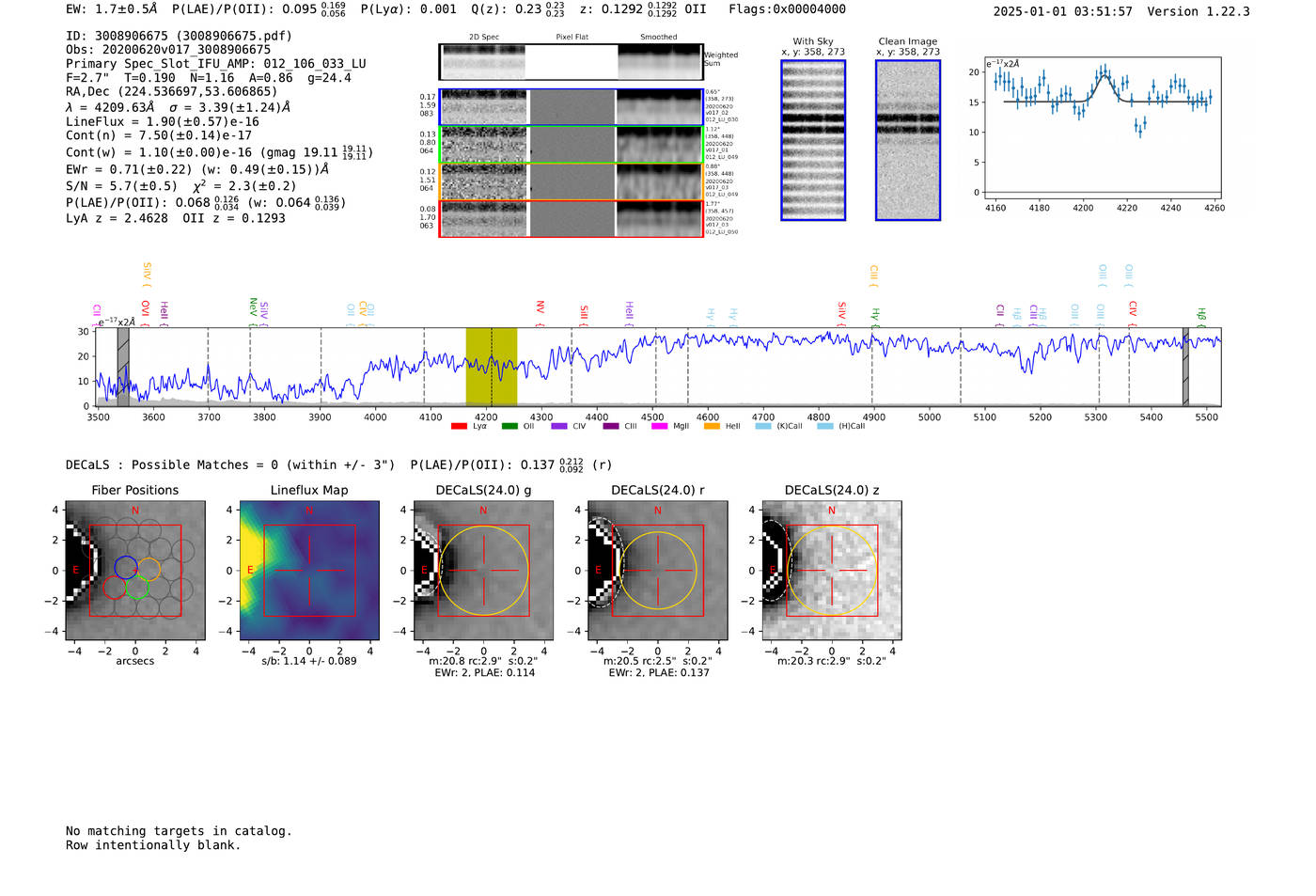Click the Obs: 20200620v017_3008906675 line
The width and height of the screenshot is (1316, 896).
click(x=168, y=50)
